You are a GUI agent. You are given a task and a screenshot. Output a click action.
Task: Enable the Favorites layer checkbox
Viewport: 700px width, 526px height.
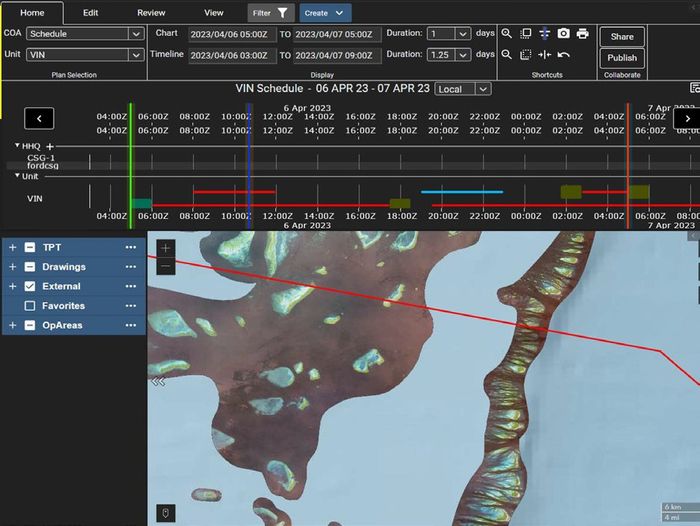pos(30,306)
